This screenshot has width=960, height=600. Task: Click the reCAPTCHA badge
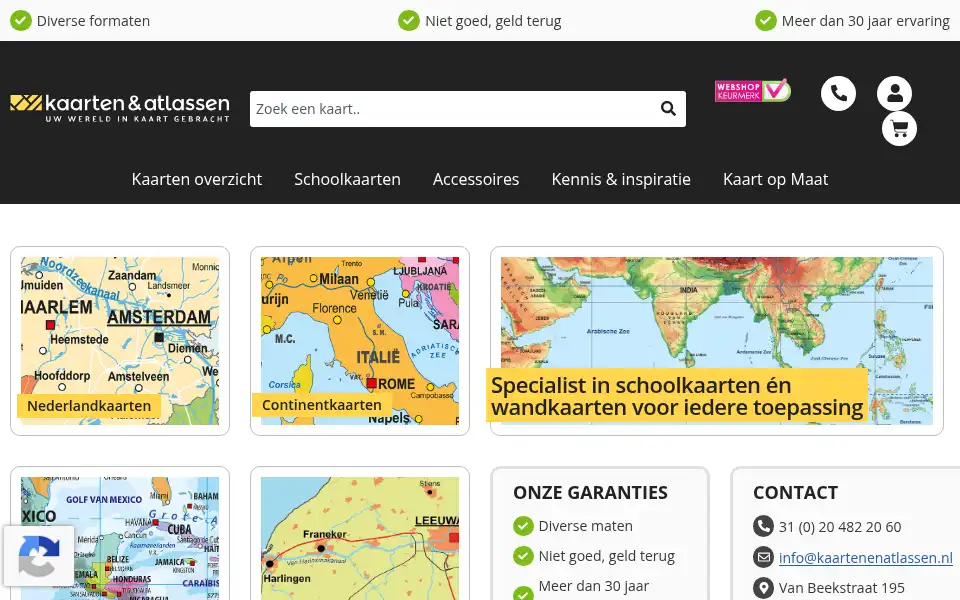point(39,556)
